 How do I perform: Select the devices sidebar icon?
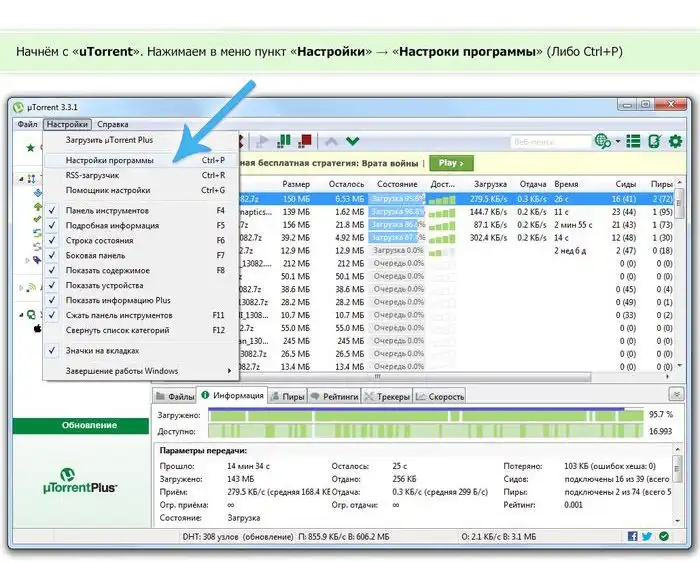(31, 315)
